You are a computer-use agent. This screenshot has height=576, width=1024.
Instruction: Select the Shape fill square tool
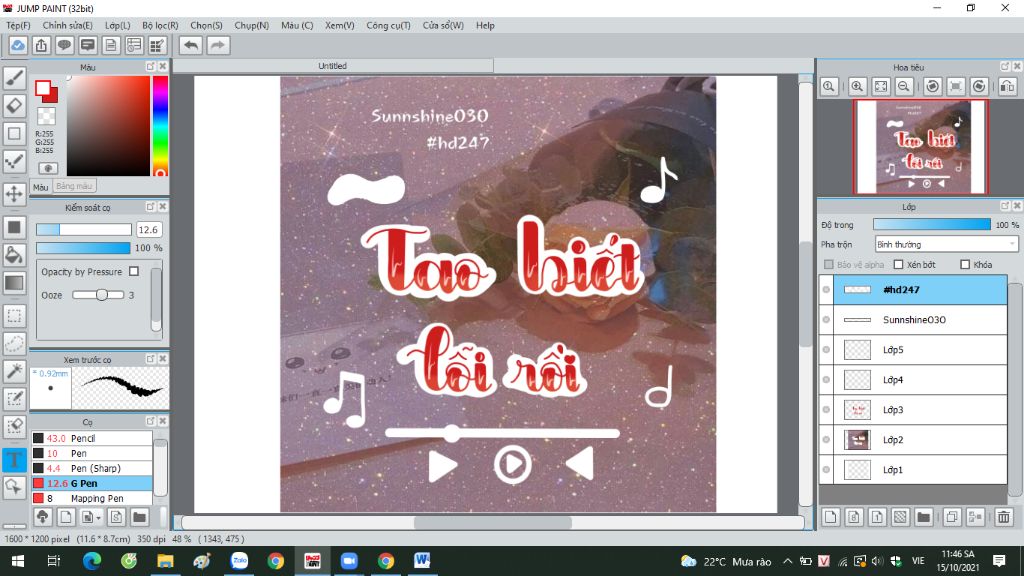[x=14, y=227]
